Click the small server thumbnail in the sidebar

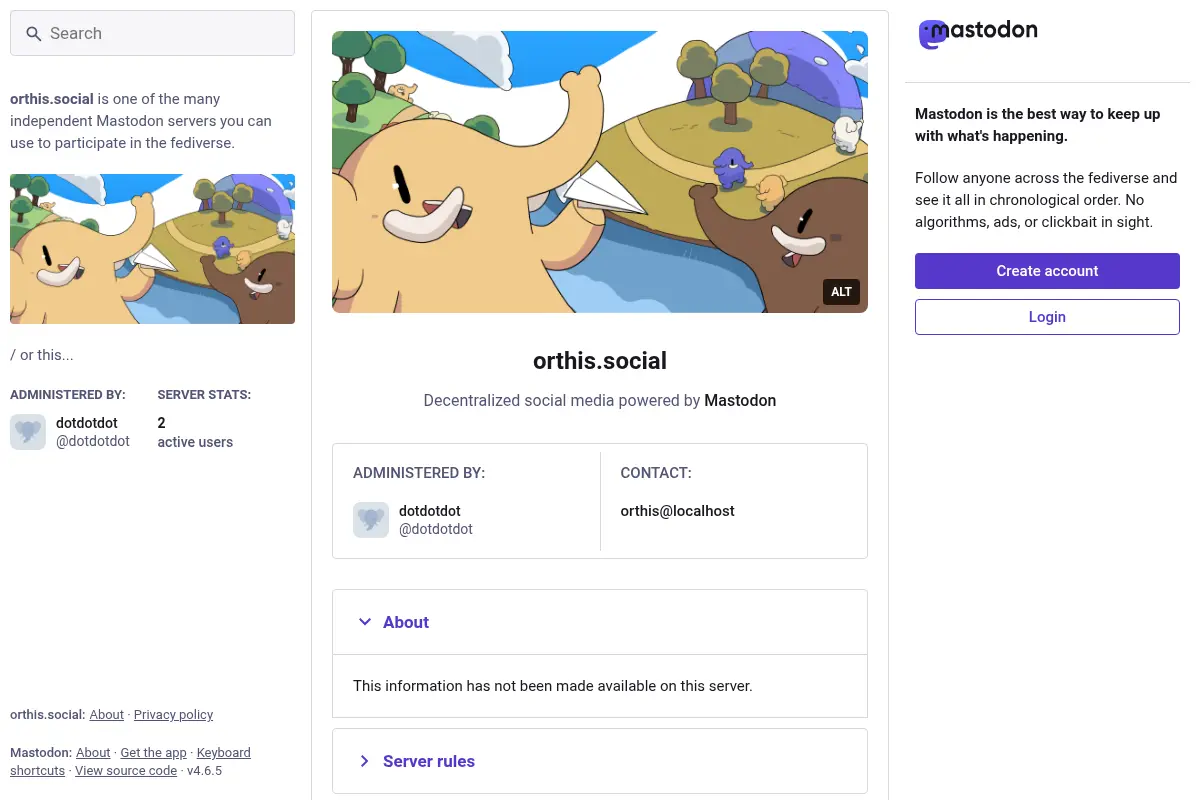coord(152,249)
